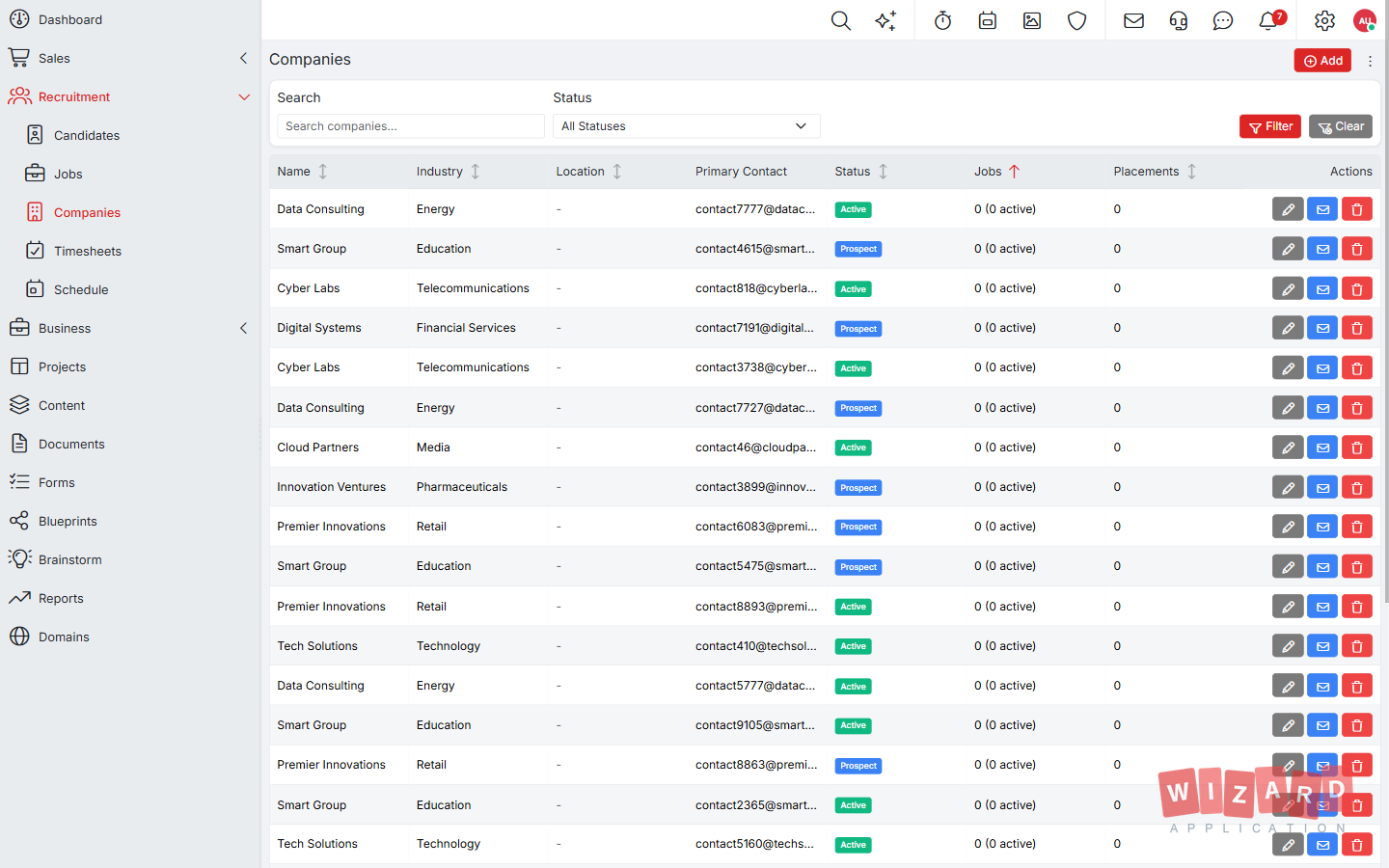The height and width of the screenshot is (868, 1389).
Task: Collapse the Recruitment sidebar section
Action: [244, 96]
